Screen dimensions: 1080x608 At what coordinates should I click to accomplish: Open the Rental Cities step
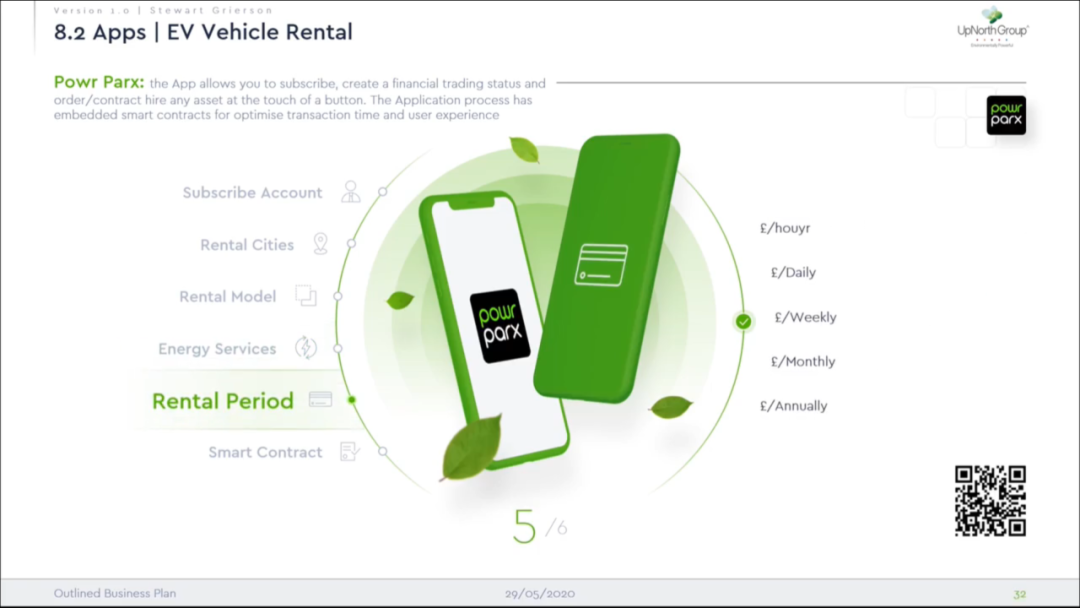click(x=247, y=244)
